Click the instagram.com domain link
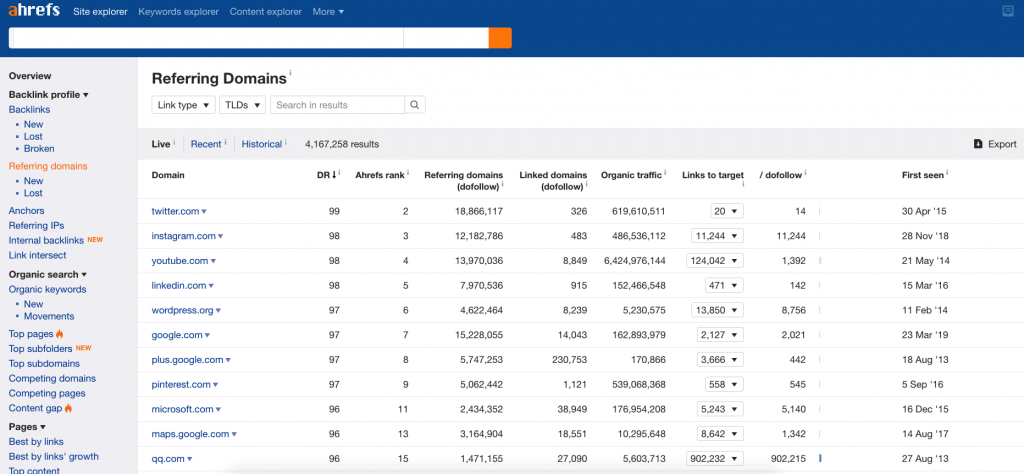 (x=184, y=236)
